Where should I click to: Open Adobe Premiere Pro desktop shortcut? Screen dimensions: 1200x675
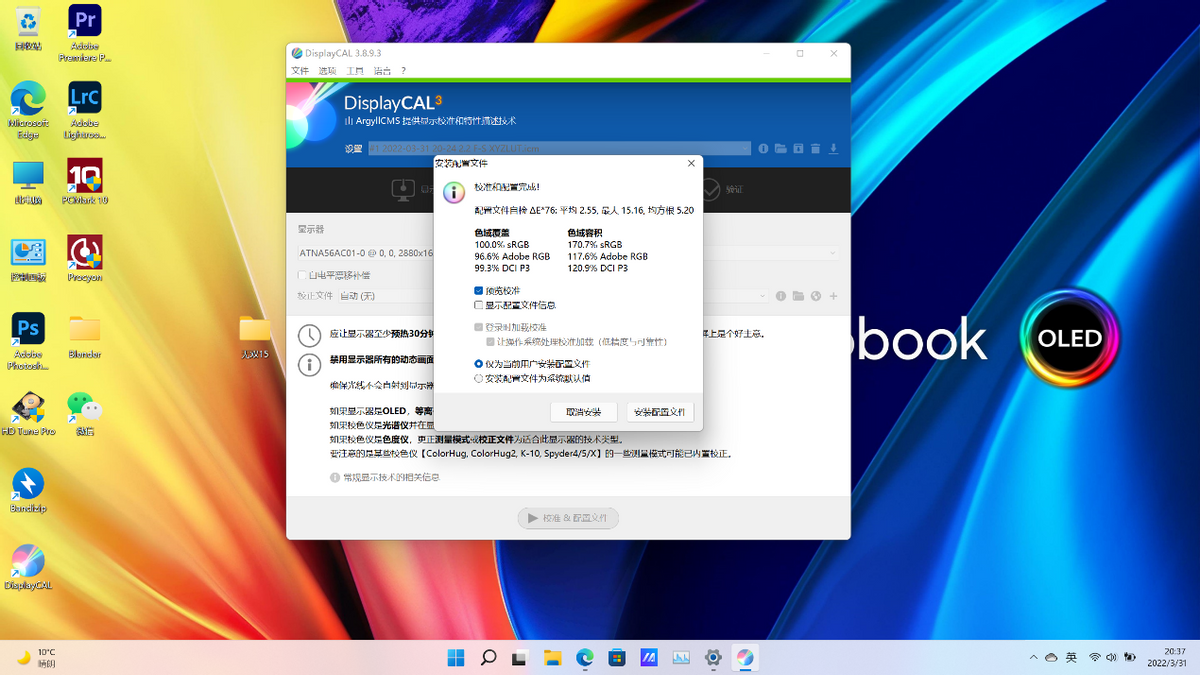point(85,32)
